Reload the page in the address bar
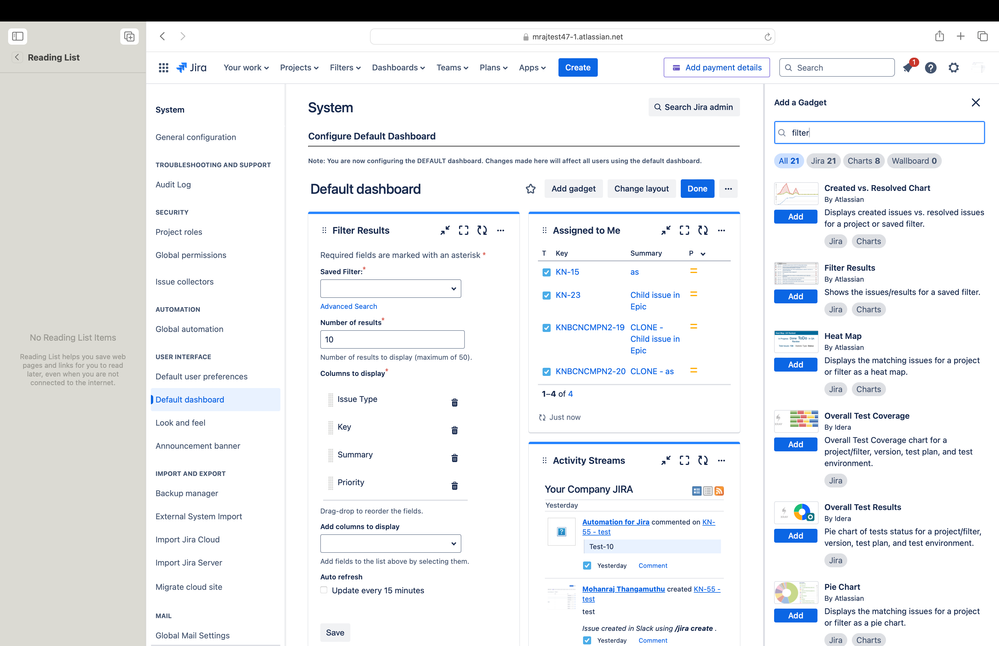 click(768, 37)
